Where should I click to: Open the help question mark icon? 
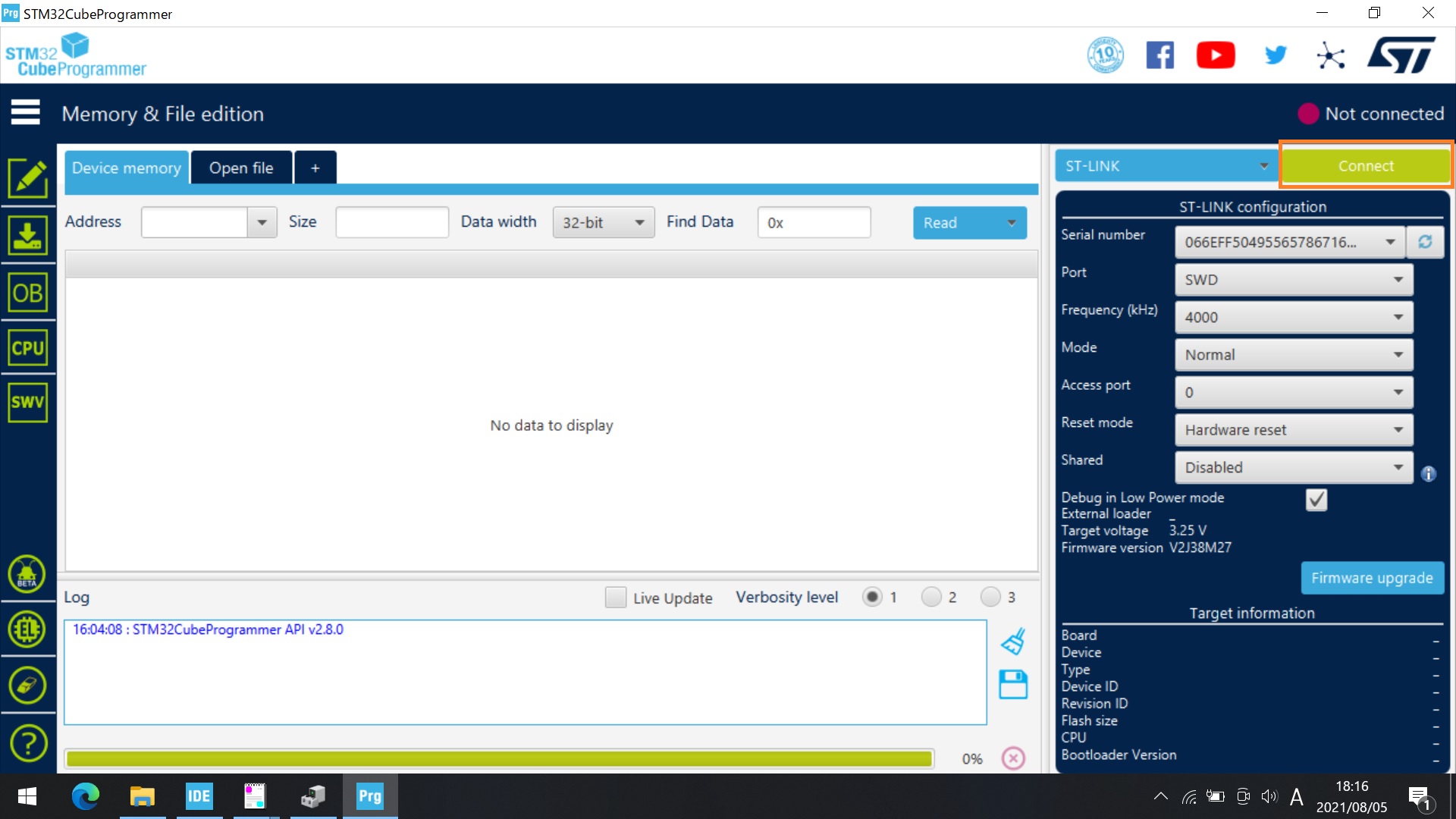28,743
